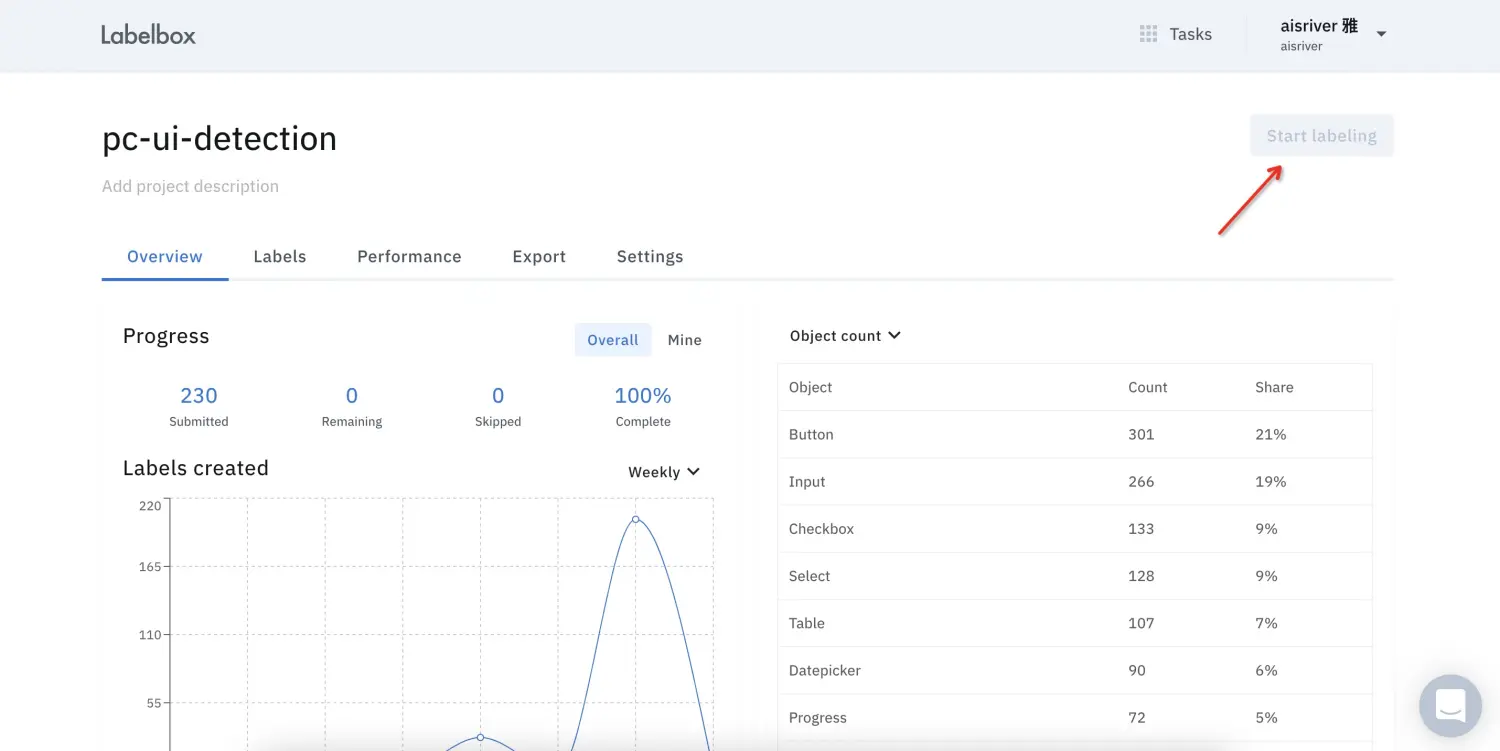Click the Object column header
Screen dimensions: 1500x751
point(811,387)
